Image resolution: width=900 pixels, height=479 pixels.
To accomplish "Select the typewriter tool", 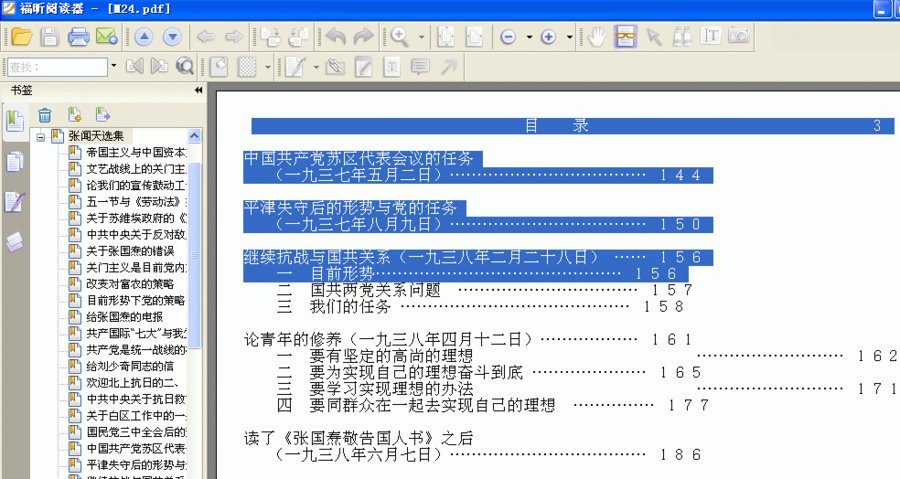I will [x=391, y=67].
